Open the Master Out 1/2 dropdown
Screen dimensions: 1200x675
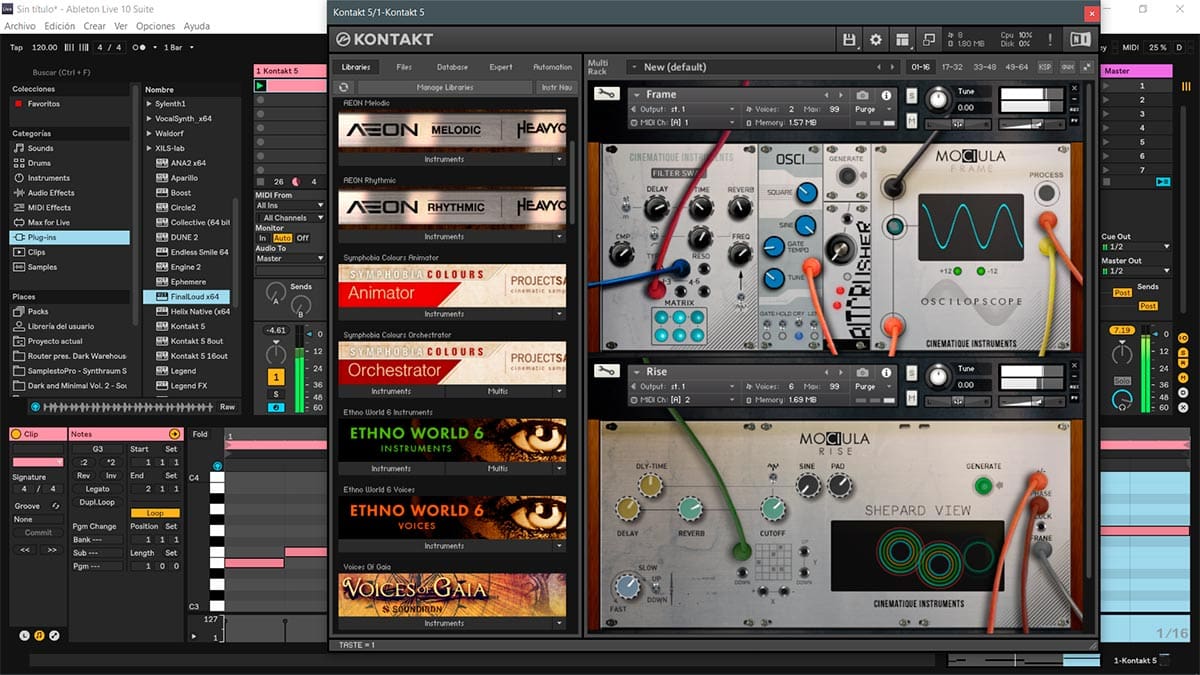click(x=1136, y=271)
